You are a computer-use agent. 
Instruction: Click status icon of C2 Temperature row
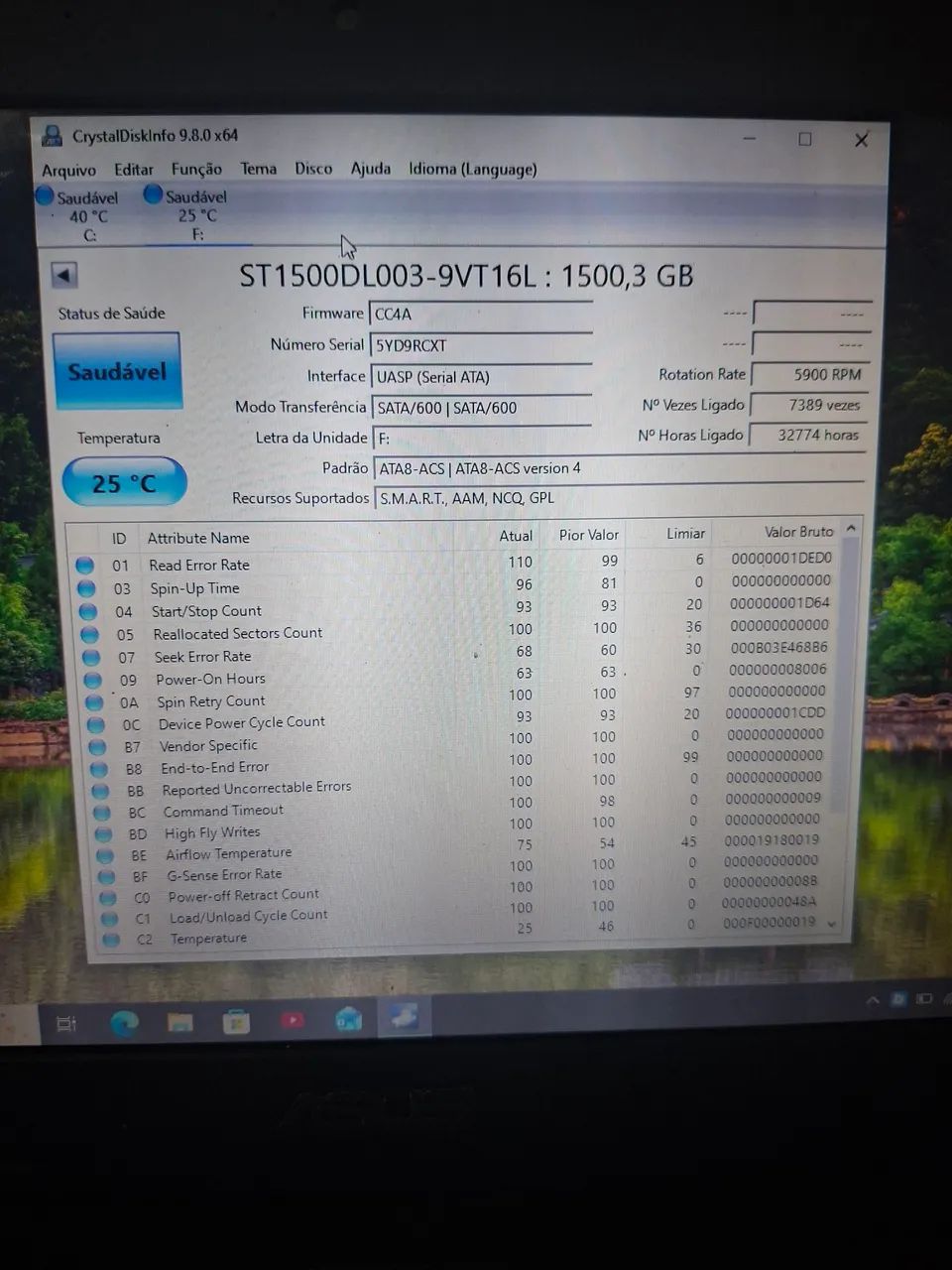112,939
